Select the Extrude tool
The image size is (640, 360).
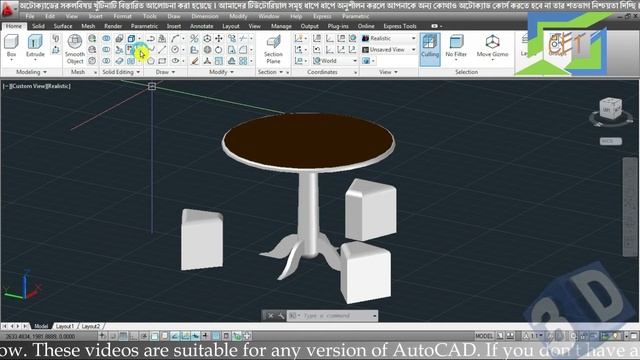[x=35, y=46]
